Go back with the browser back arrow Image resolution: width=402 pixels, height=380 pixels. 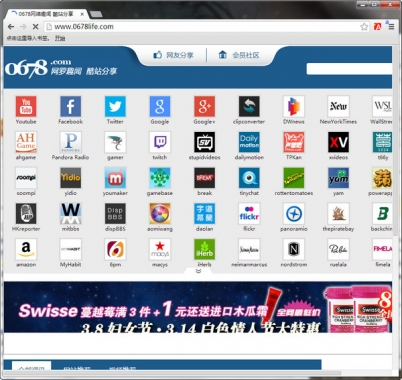[11, 26]
